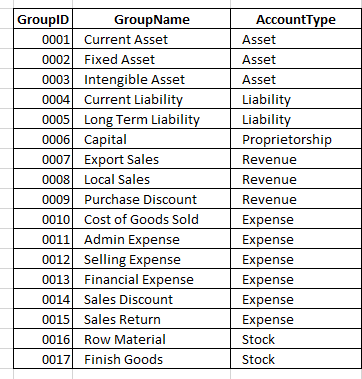This screenshot has width=362, height=379.
Task: Click the Local Sales cell
Action: click(151, 179)
